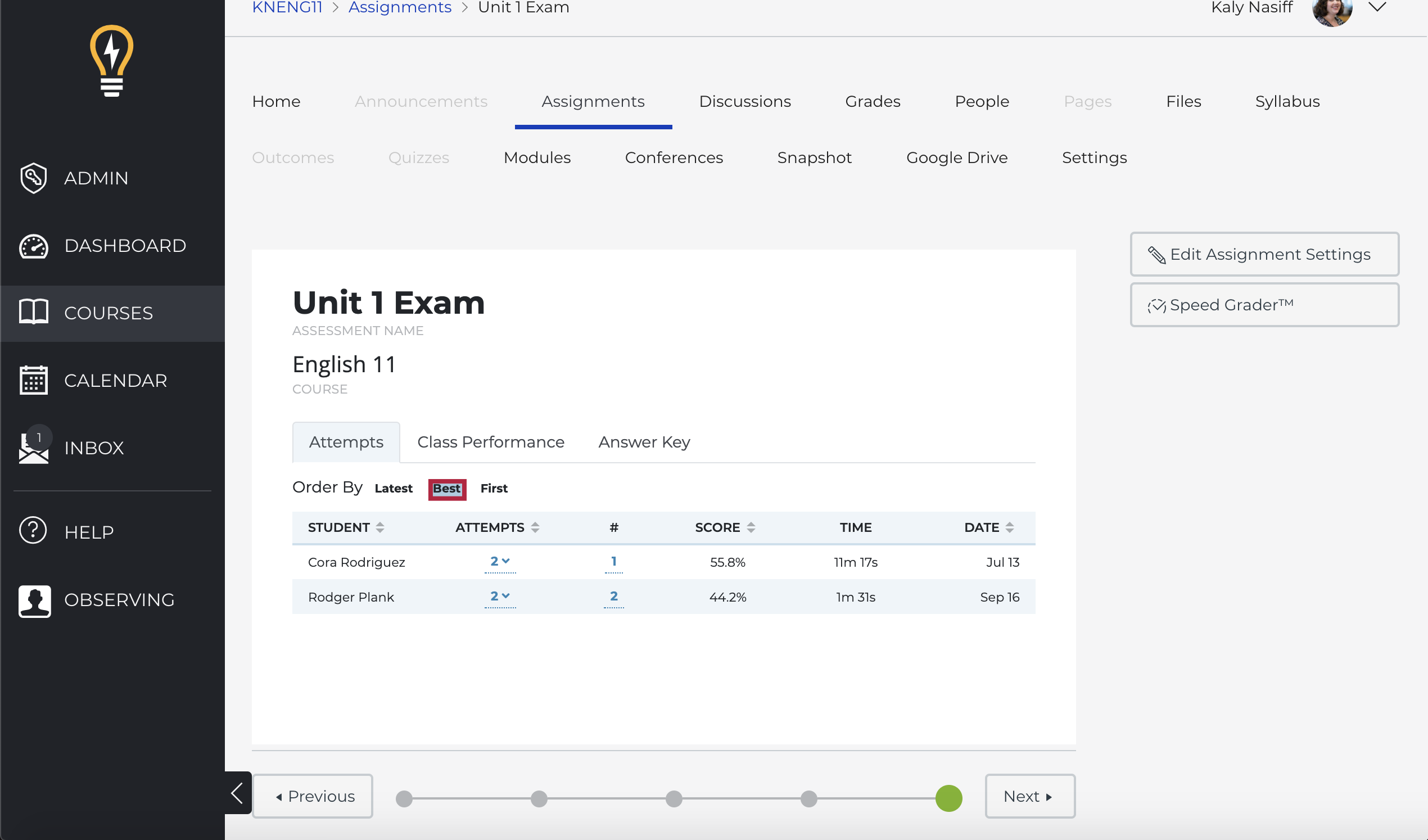Click the Assignments breadcrumb link

400,7
